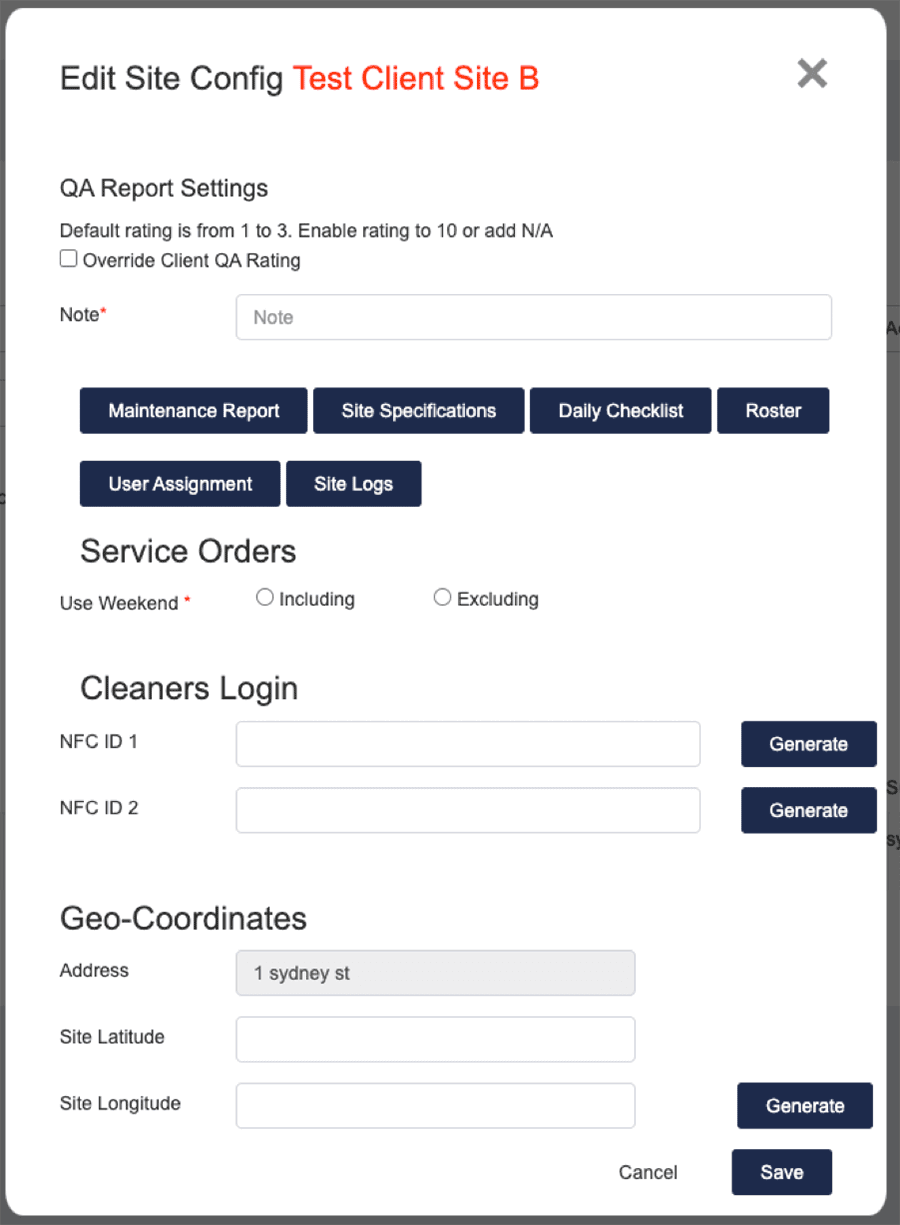This screenshot has height=1225, width=900.
Task: Open Site Specifications
Action: click(x=419, y=411)
